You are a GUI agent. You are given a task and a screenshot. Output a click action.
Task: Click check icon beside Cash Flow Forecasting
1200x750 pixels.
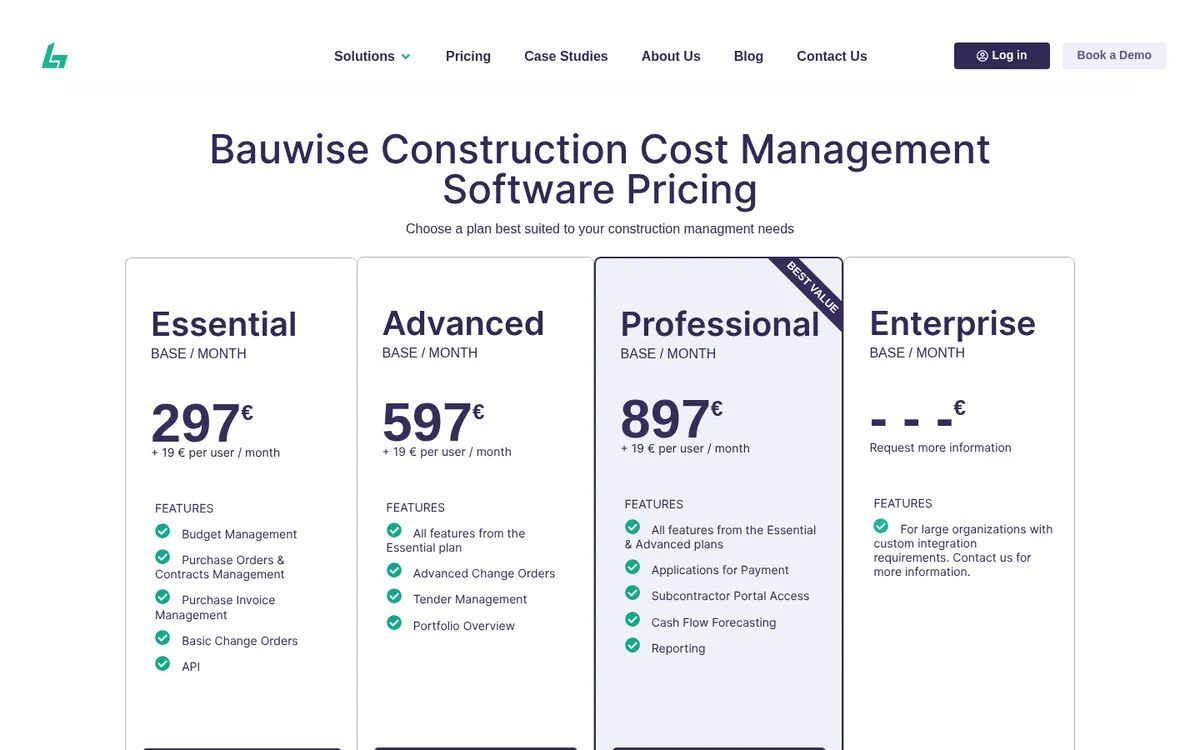[x=632, y=619]
